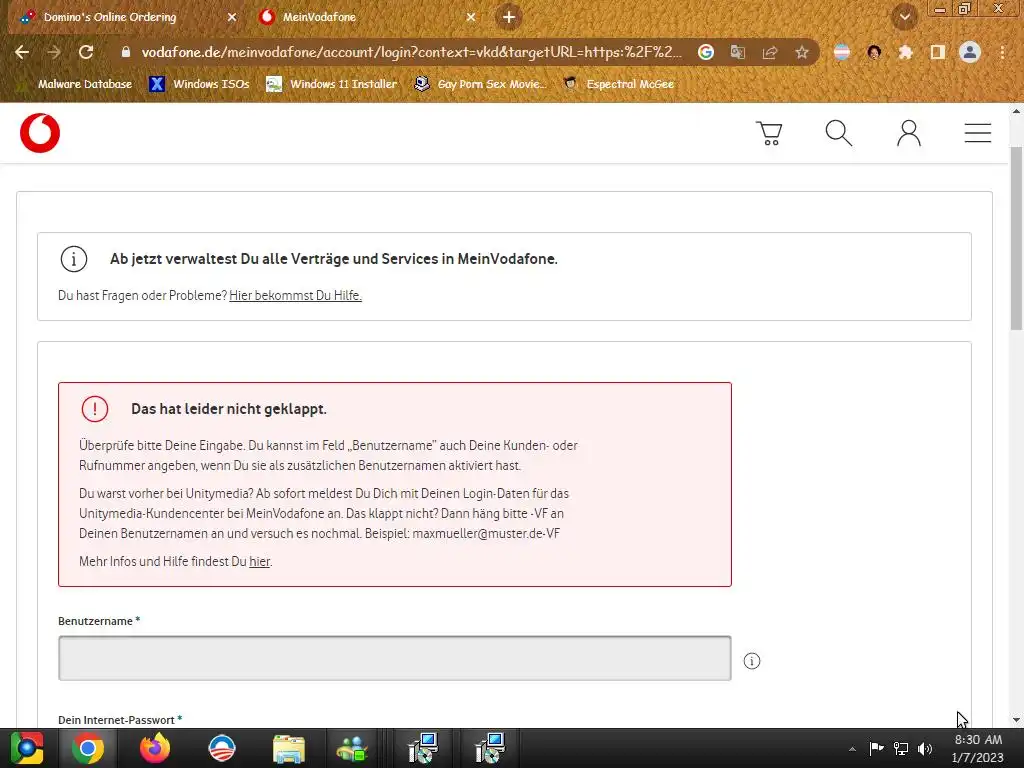Open Windows 11 Installer bookmark
This screenshot has height=768, width=1024.
[x=332, y=84]
